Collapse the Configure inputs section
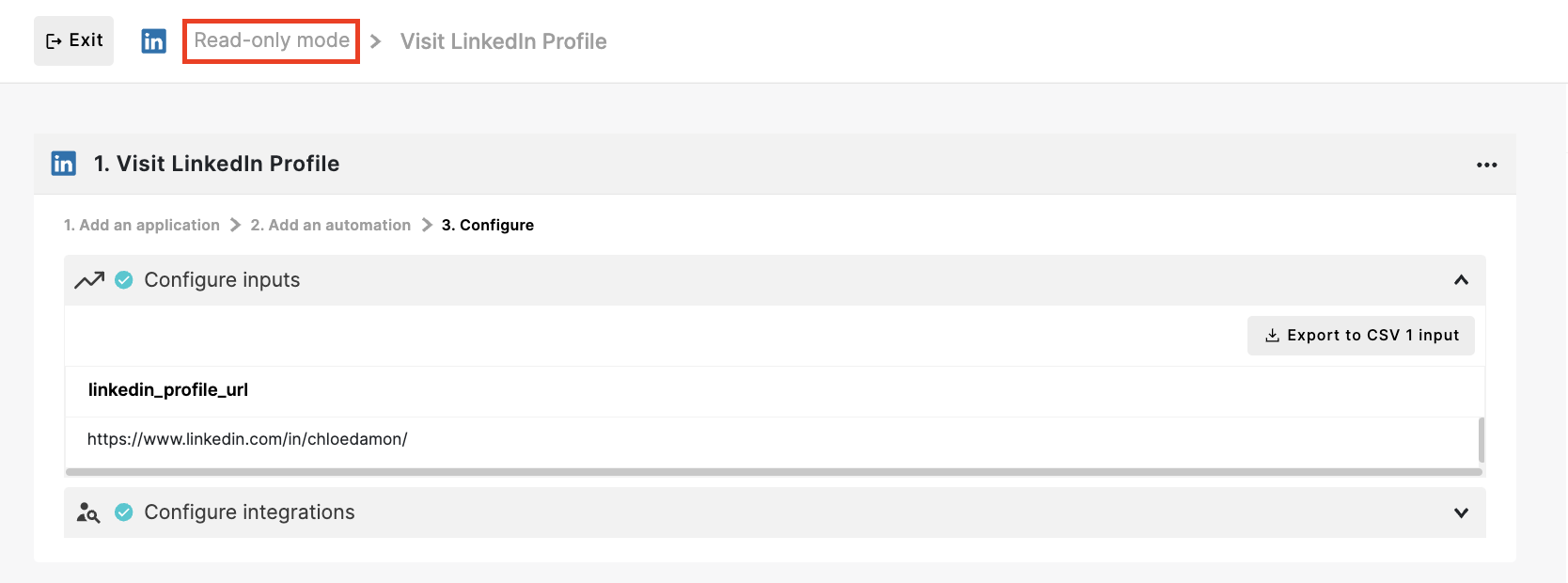 [1461, 280]
